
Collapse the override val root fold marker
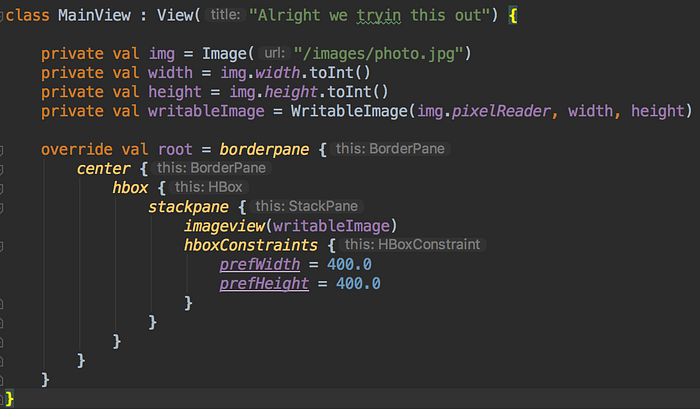point(1,150)
